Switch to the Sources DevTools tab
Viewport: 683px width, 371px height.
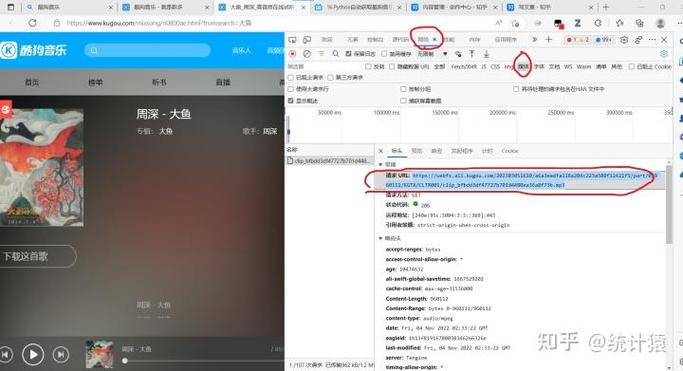400,40
